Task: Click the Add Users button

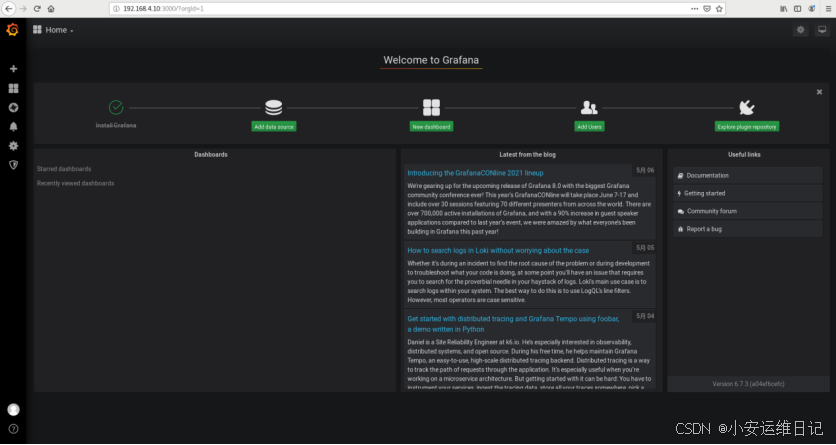Action: pyautogui.click(x=589, y=127)
